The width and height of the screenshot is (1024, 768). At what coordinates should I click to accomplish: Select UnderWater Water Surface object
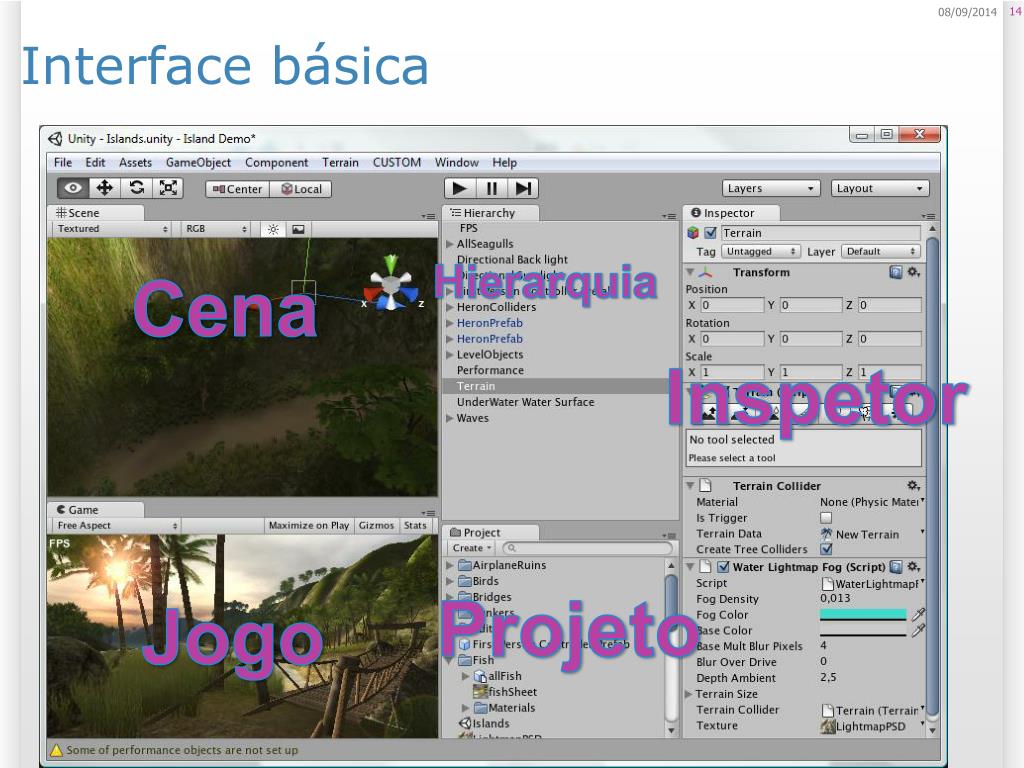[x=526, y=402]
